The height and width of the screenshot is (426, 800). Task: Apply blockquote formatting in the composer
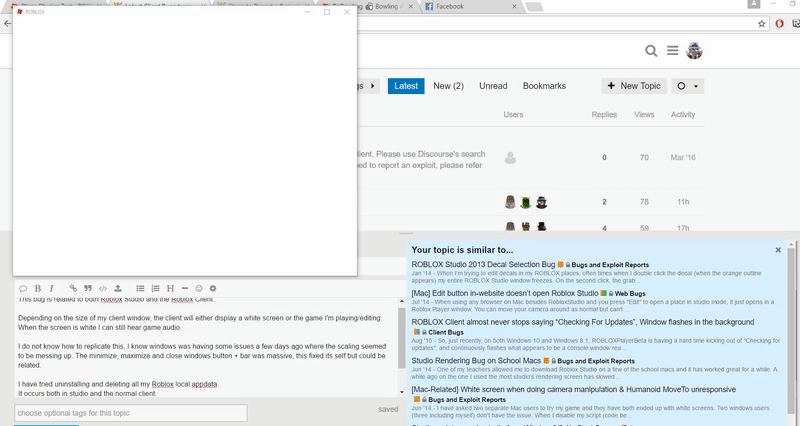tap(88, 288)
